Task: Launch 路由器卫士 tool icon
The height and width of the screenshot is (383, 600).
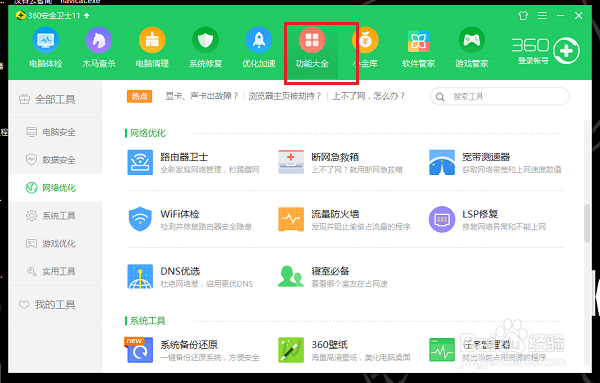Action: click(140, 162)
